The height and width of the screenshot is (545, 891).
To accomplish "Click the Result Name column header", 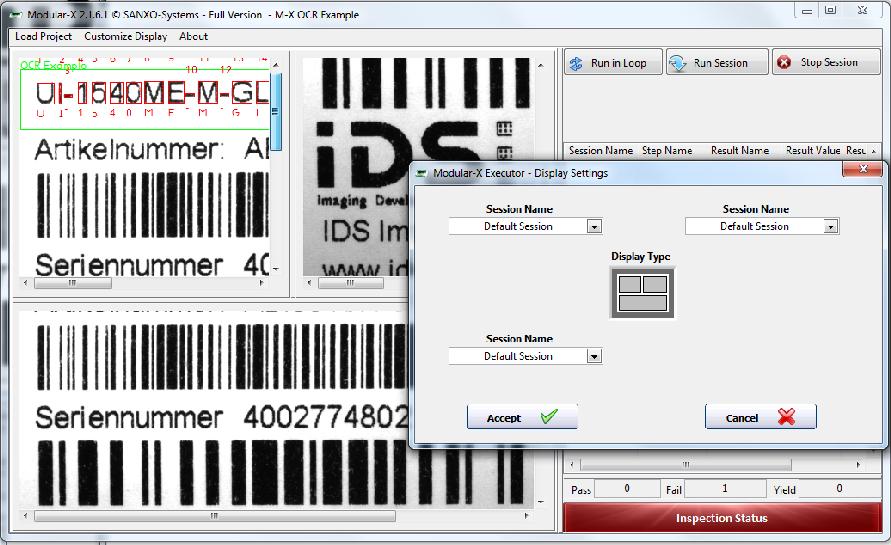I will [740, 151].
